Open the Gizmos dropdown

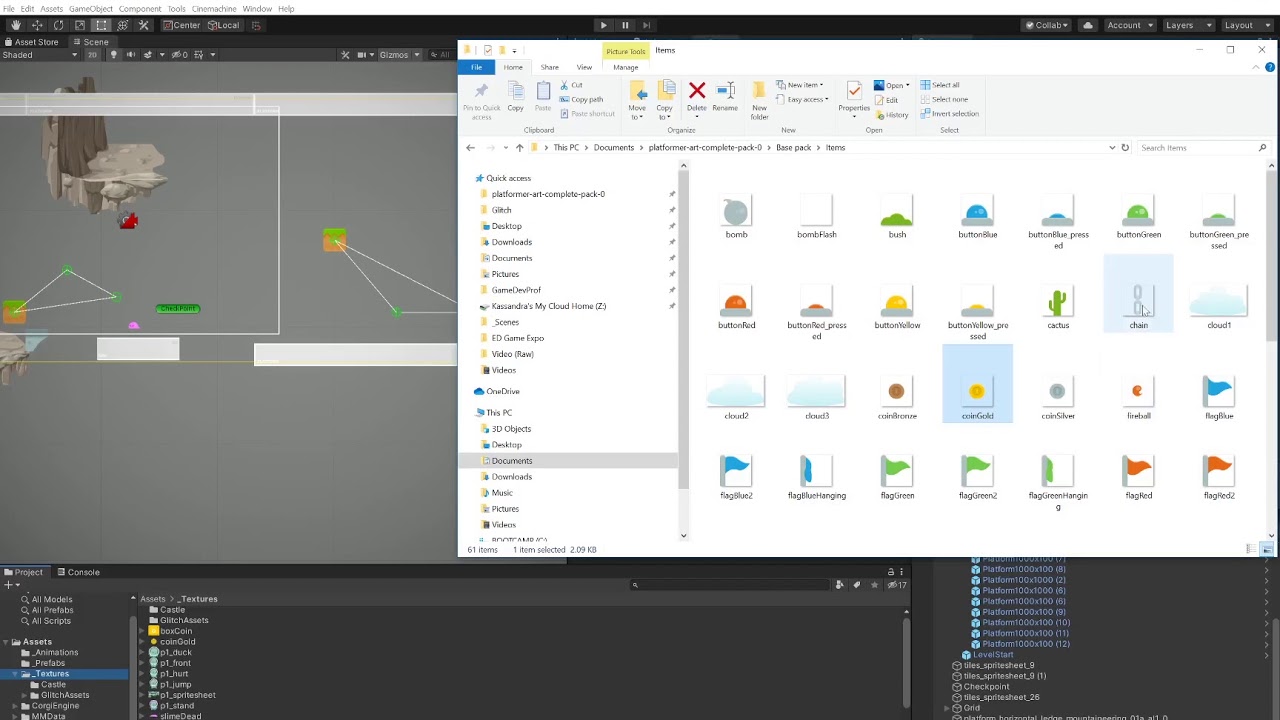pos(397,55)
